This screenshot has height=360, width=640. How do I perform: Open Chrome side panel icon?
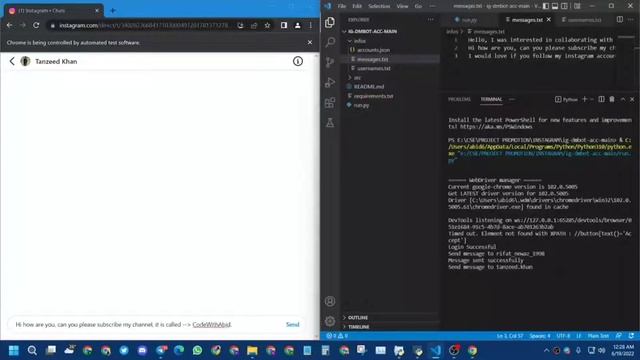coord(284,25)
